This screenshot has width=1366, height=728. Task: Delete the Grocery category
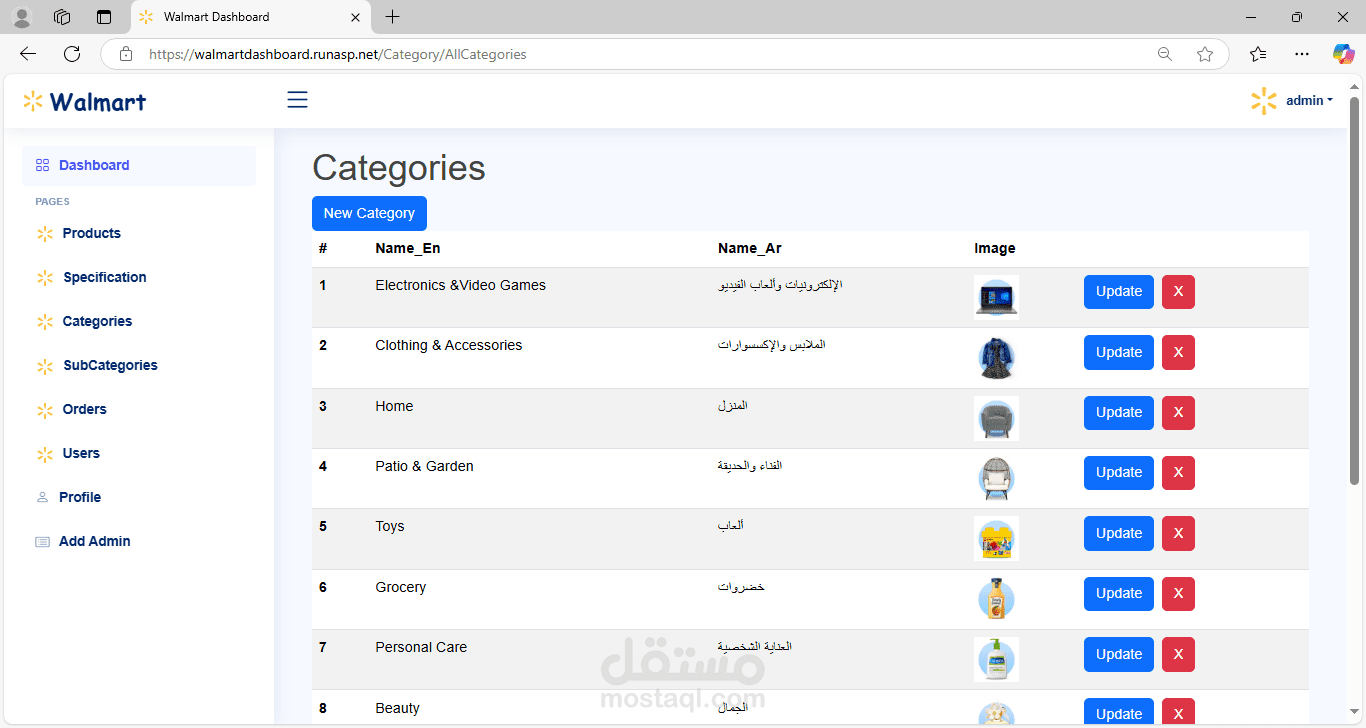1178,594
